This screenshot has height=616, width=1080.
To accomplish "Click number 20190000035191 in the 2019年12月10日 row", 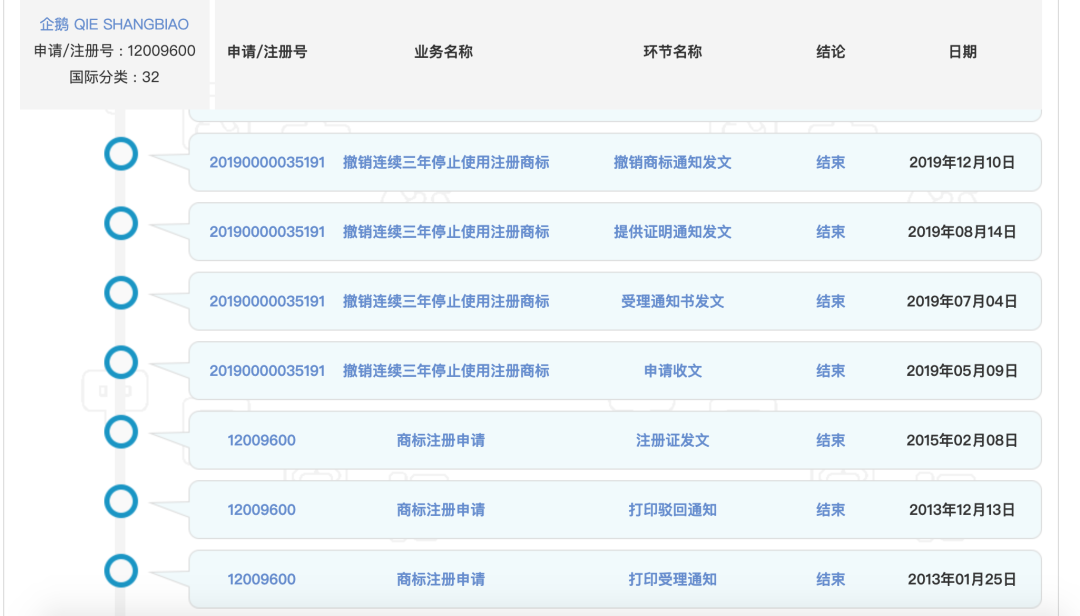I will tap(267, 162).
